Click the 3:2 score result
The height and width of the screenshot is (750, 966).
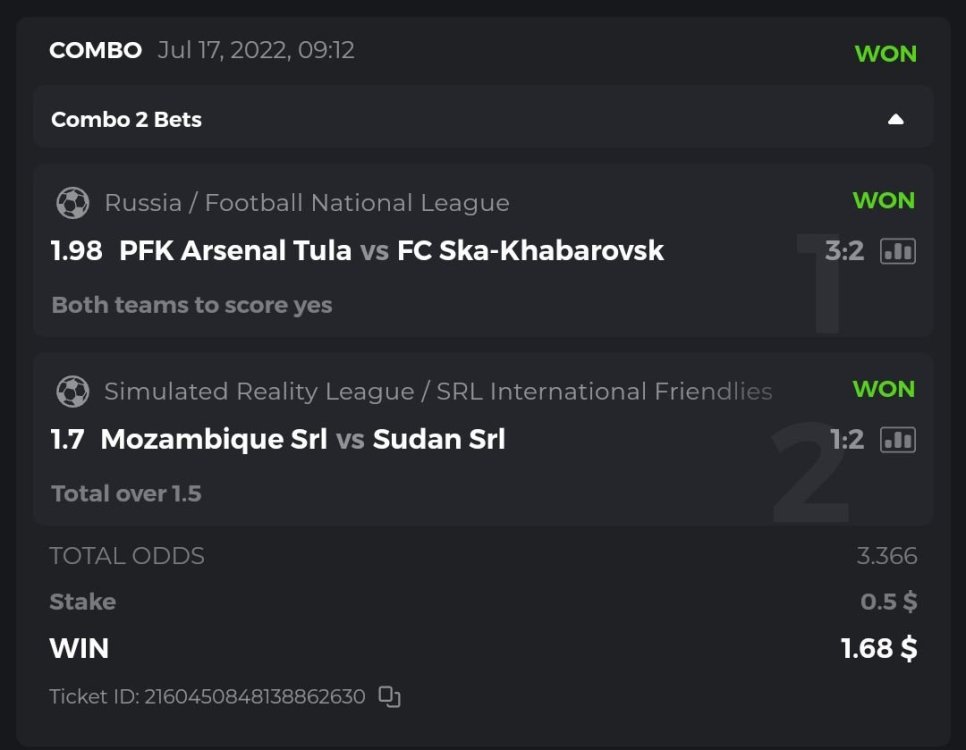(844, 251)
